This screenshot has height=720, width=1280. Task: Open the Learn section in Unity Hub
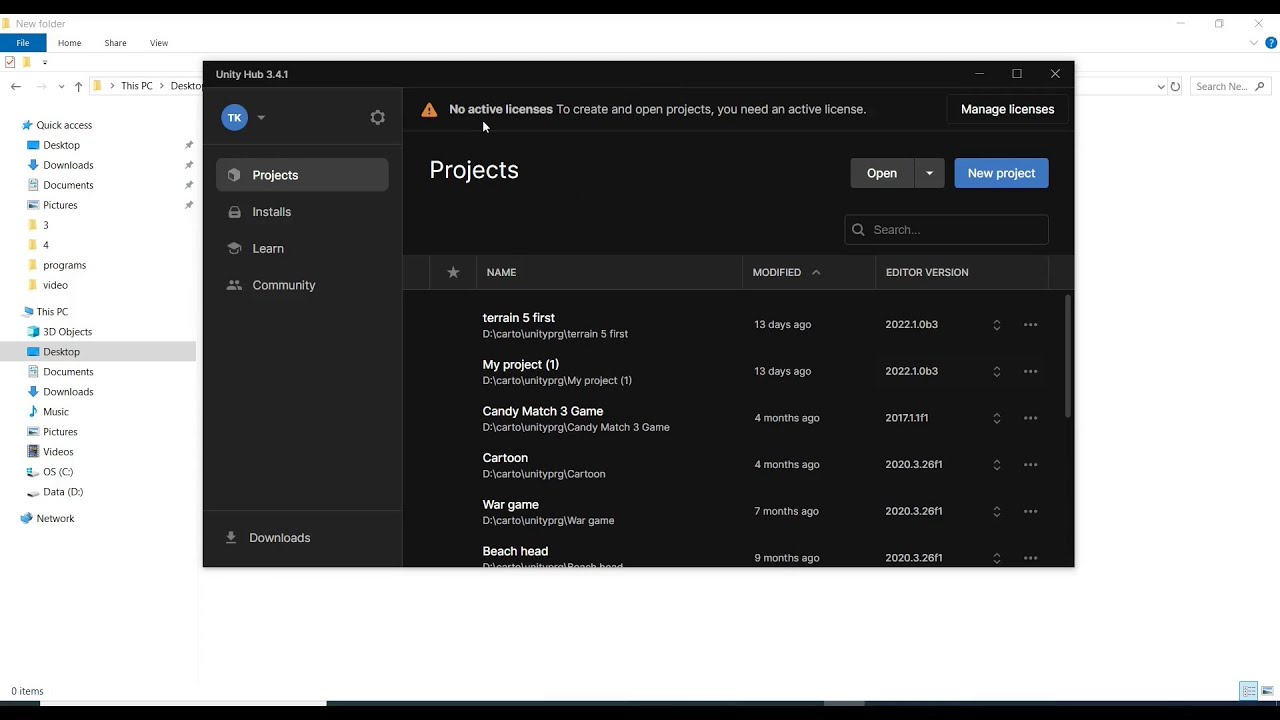(302, 249)
